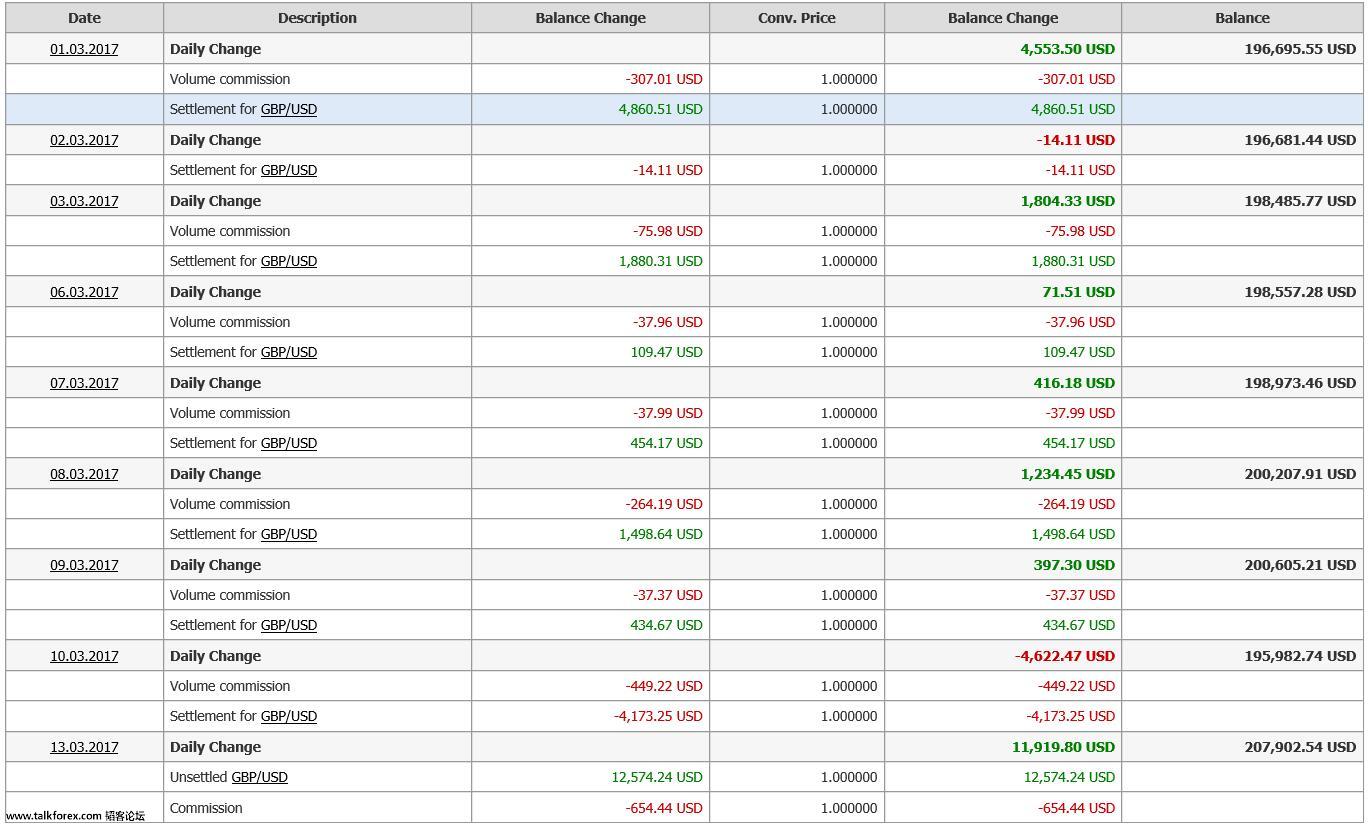
Task: Open the 09.03.2017 date link
Action: pyautogui.click(x=84, y=565)
